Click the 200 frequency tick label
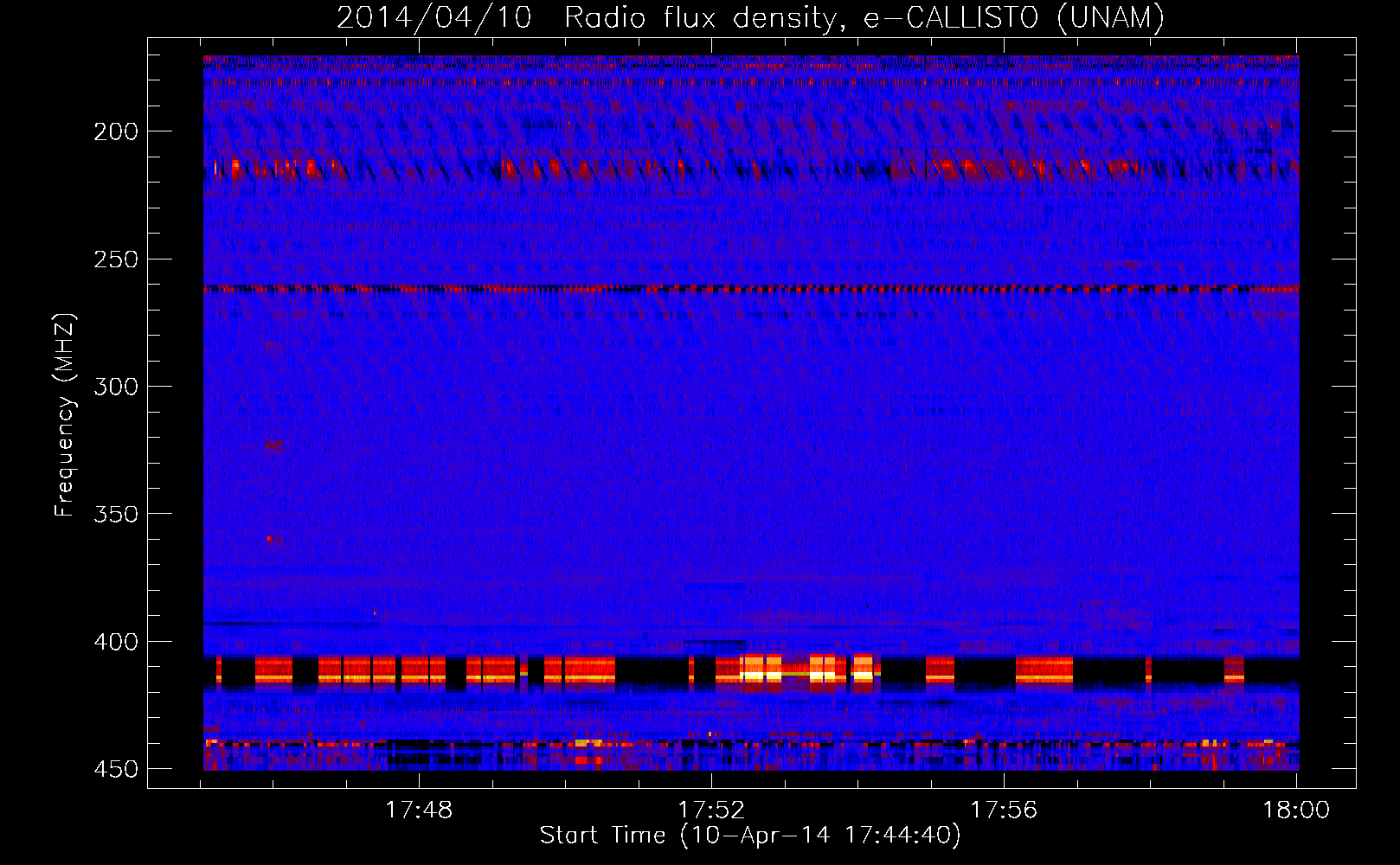 coord(116,131)
